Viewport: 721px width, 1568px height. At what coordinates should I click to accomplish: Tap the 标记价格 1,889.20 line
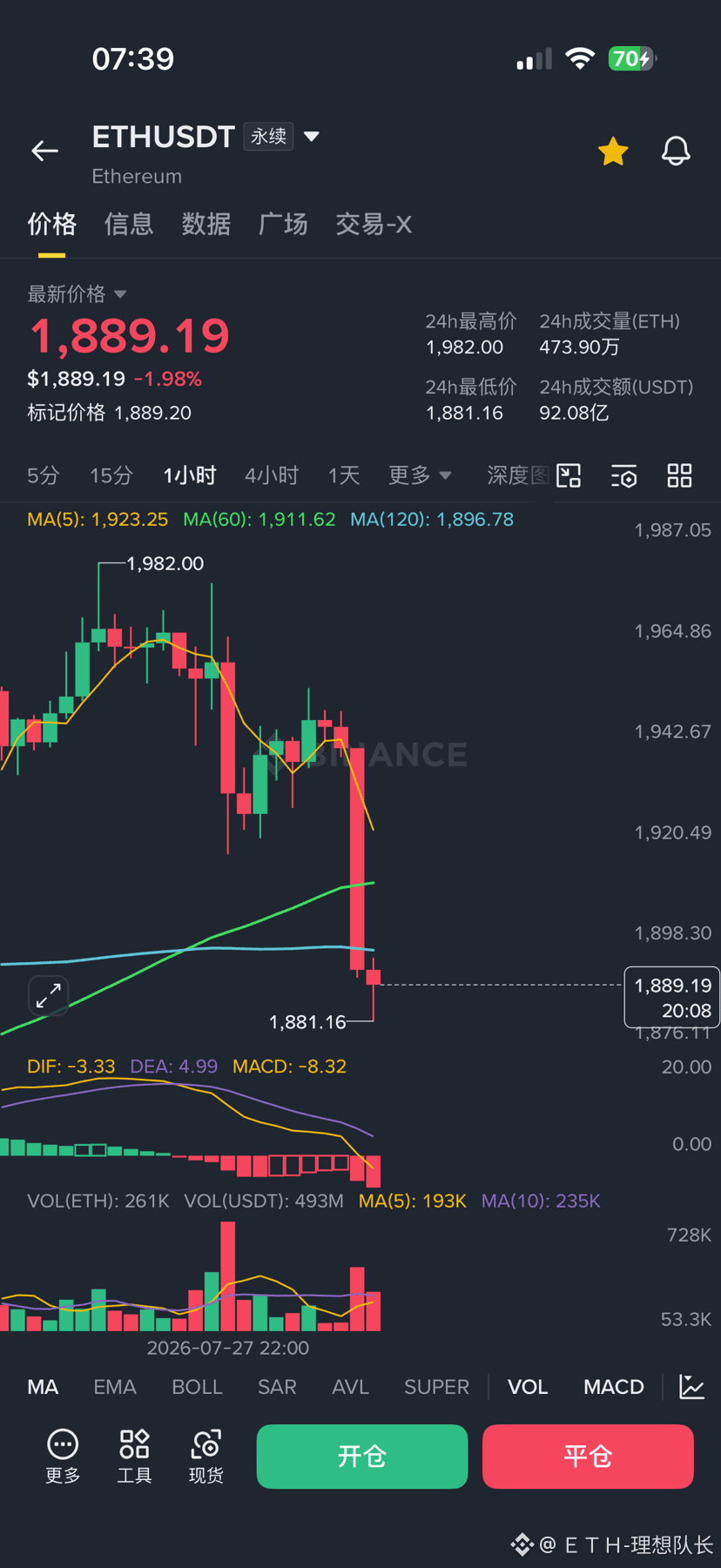click(109, 413)
